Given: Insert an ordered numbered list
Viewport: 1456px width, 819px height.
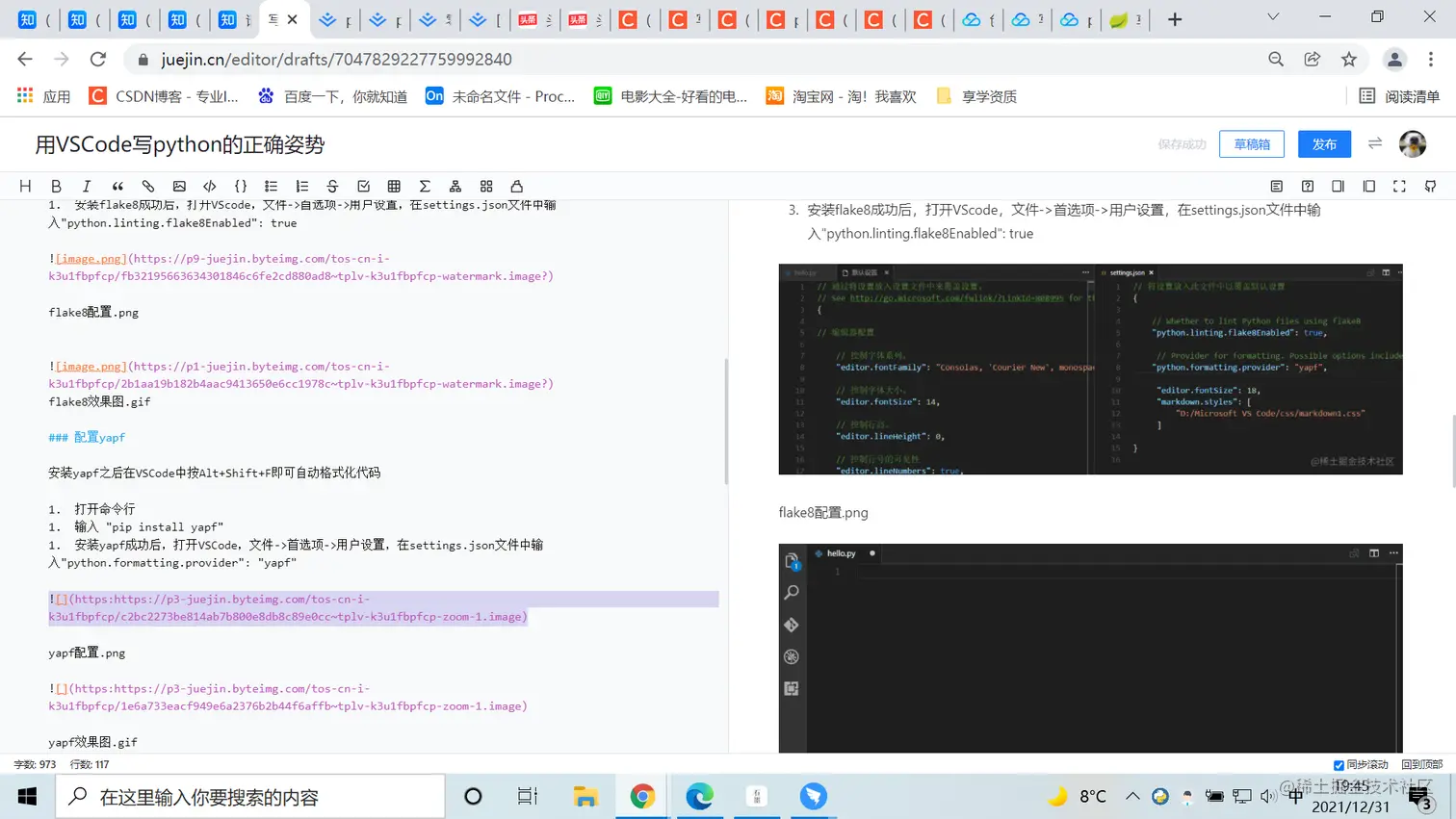Looking at the screenshot, I should (302, 186).
